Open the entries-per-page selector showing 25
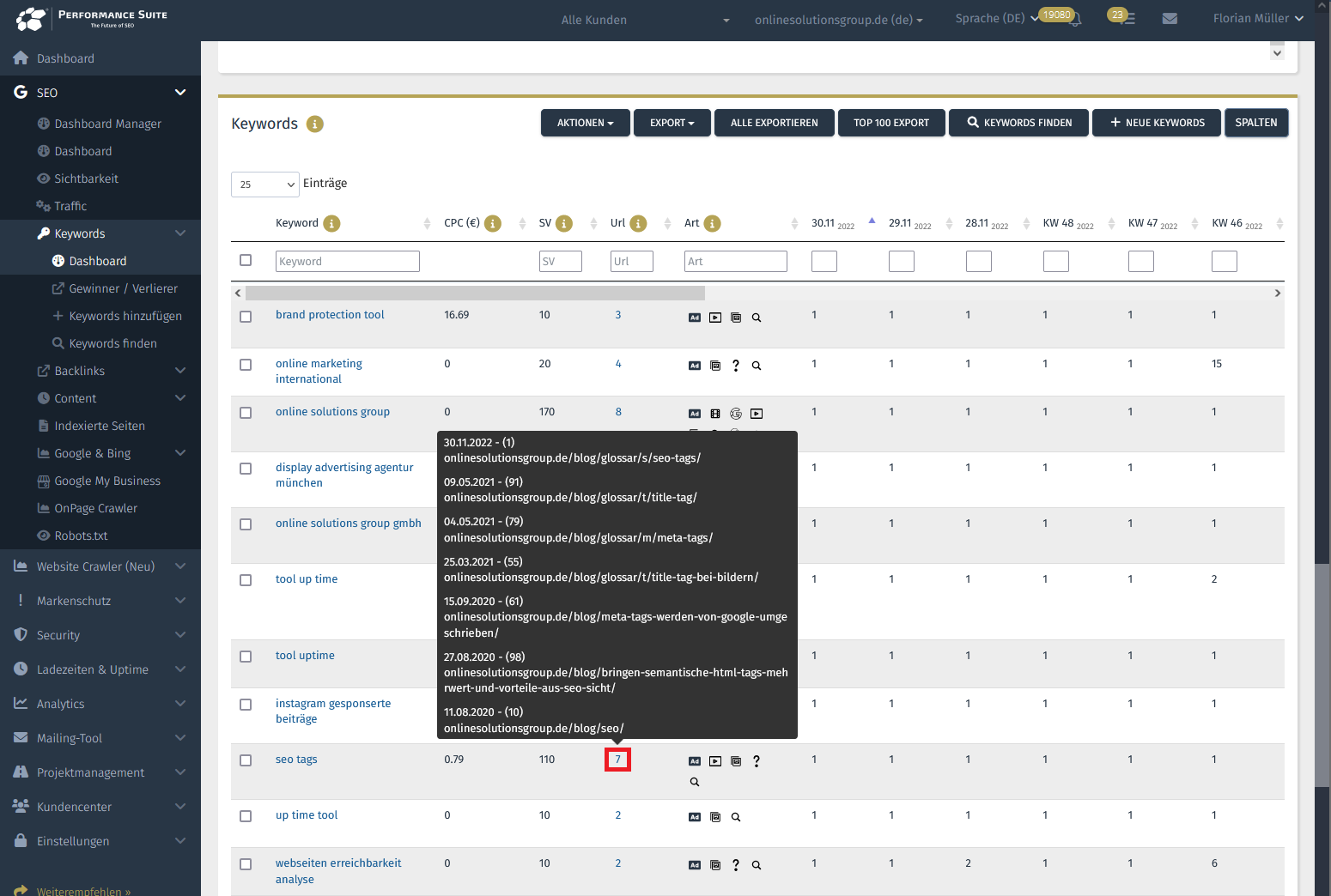Screen dimensions: 1331x896 pos(265,185)
